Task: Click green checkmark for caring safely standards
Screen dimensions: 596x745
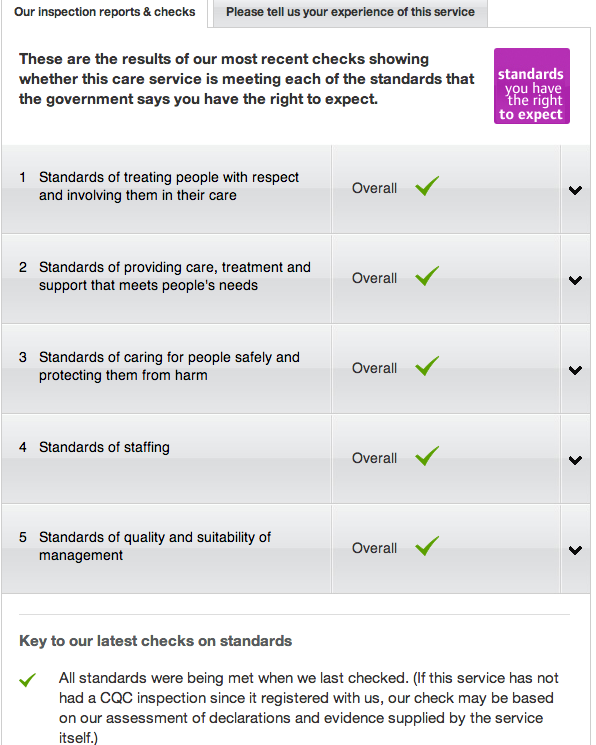Action: pos(427,366)
